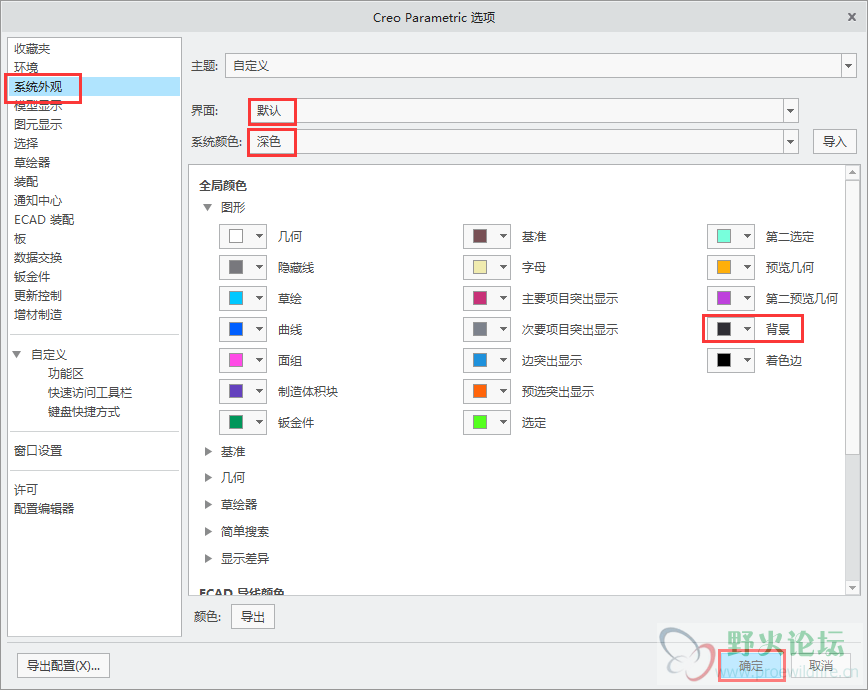This screenshot has width=868, height=690.
Task: Collapse the 图形 section
Action: [x=208, y=208]
